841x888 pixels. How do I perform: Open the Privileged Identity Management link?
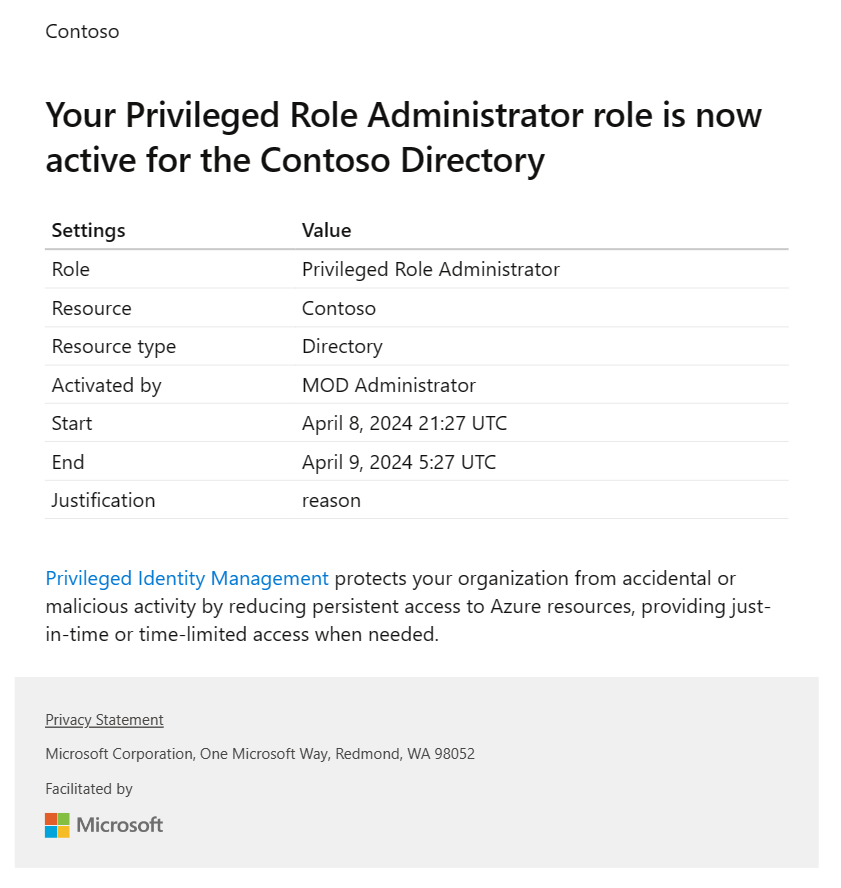pyautogui.click(x=186, y=578)
